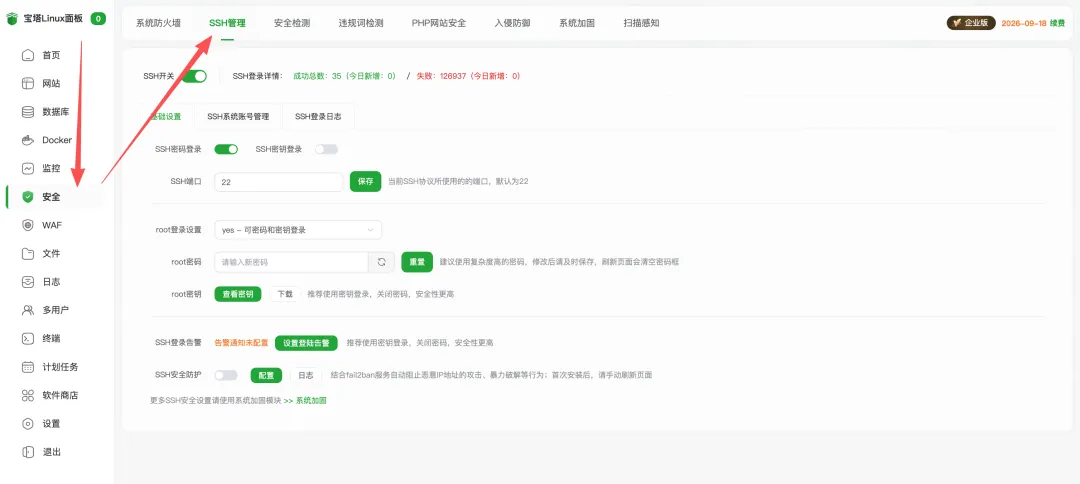Screen dimensions: 1080x484
Task: Click the Docker sidebar icon
Action: tap(28, 140)
